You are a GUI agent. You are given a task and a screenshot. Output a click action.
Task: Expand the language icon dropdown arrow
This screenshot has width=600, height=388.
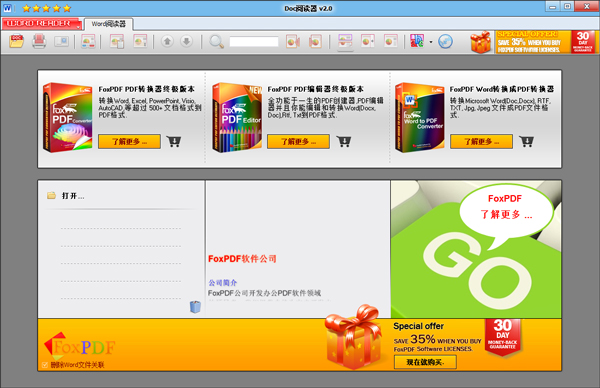(x=431, y=42)
